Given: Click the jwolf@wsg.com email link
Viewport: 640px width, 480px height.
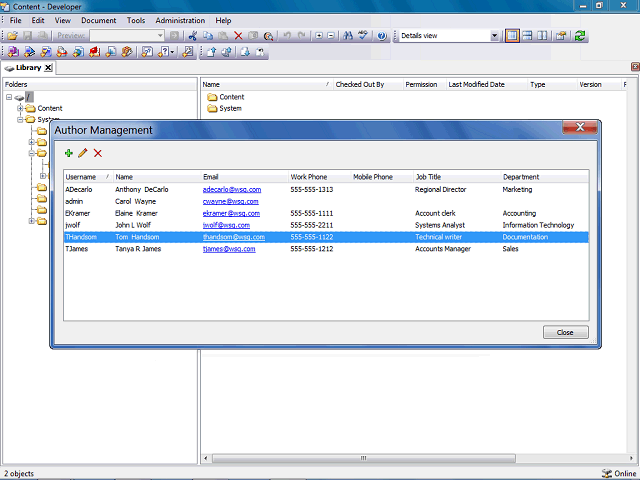Looking at the screenshot, I should tap(226, 225).
